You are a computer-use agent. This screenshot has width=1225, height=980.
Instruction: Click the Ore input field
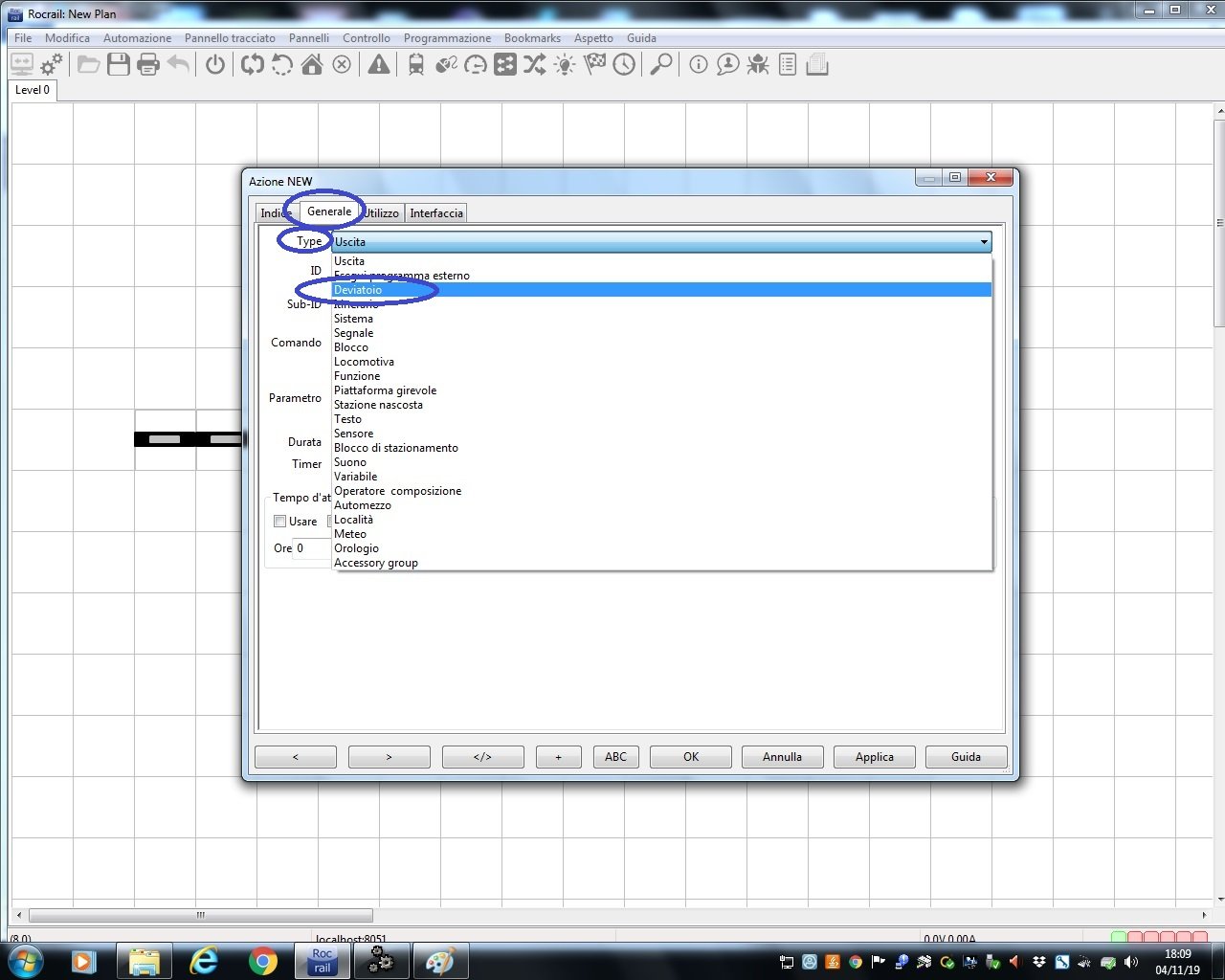pyautogui.click(x=312, y=548)
